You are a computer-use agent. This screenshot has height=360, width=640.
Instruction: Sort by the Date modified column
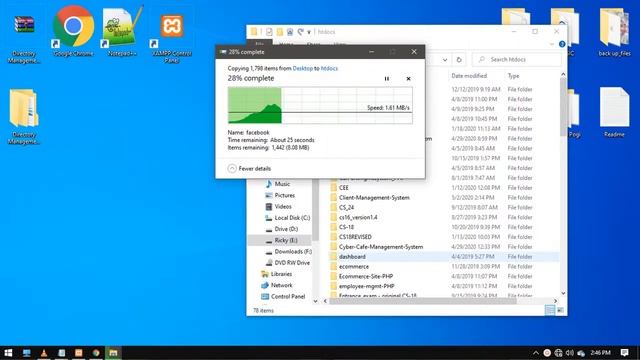[469, 76]
